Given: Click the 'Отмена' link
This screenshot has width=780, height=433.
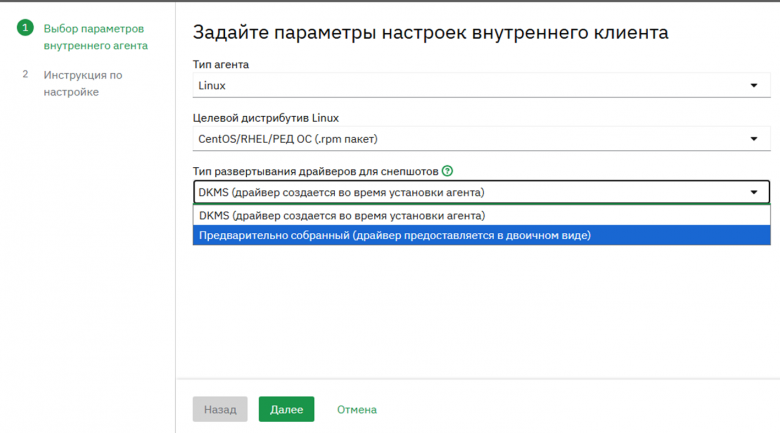Looking at the screenshot, I should 356,409.
